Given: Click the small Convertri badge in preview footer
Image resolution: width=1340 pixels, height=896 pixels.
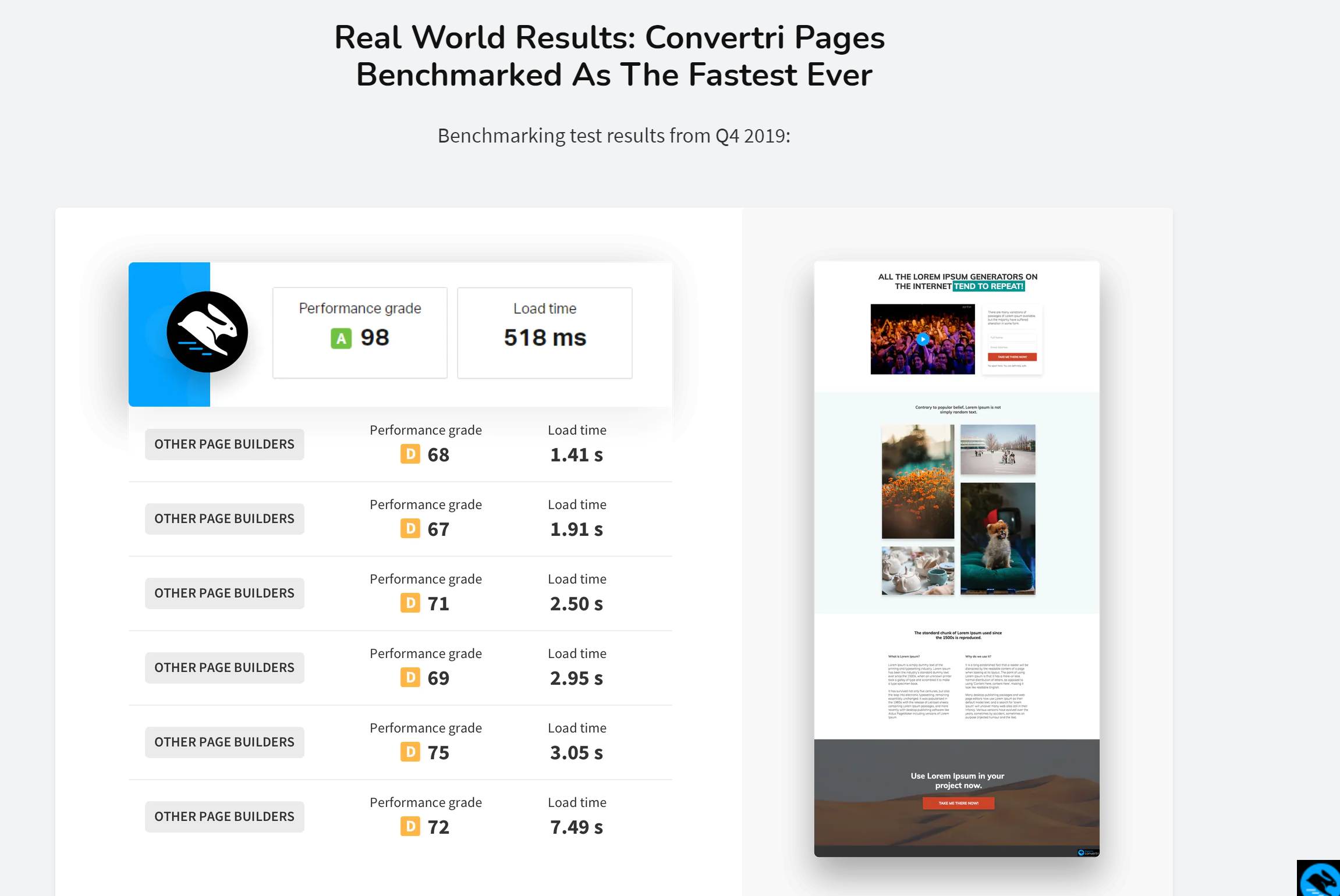Looking at the screenshot, I should 1088,853.
